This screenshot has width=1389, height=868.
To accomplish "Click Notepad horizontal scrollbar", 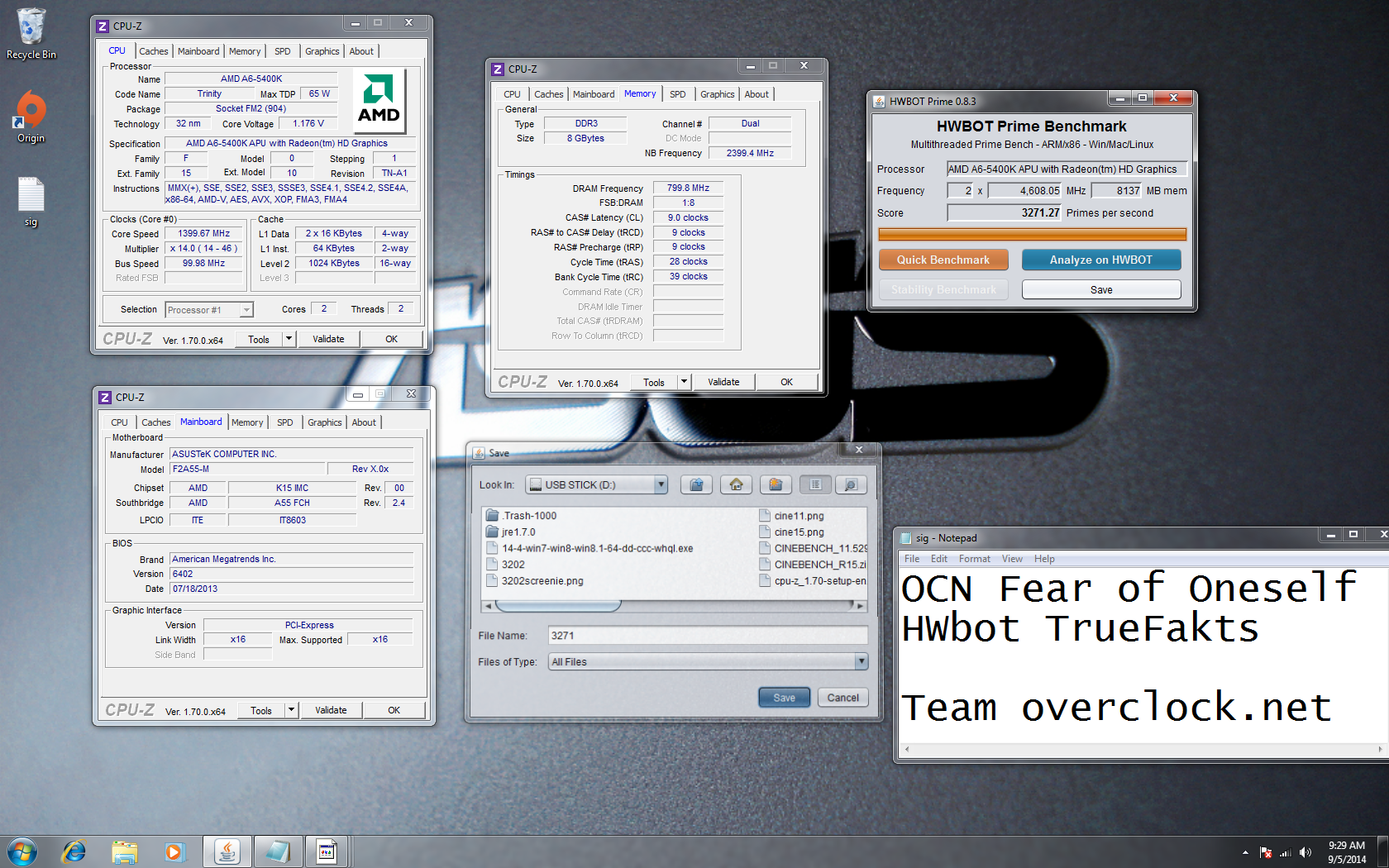I will pyautogui.click(x=1143, y=749).
